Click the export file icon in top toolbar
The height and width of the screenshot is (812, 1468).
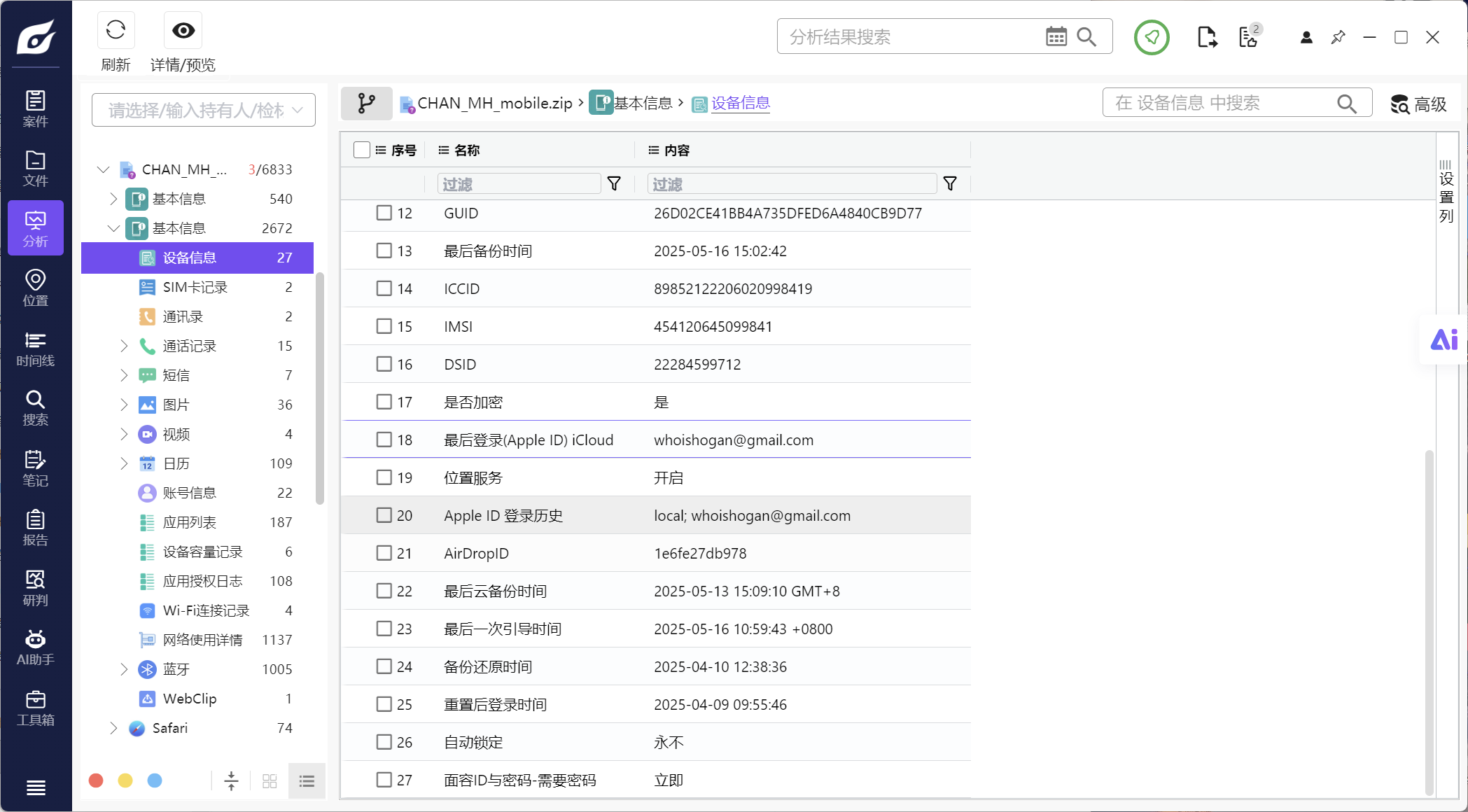(x=1207, y=37)
